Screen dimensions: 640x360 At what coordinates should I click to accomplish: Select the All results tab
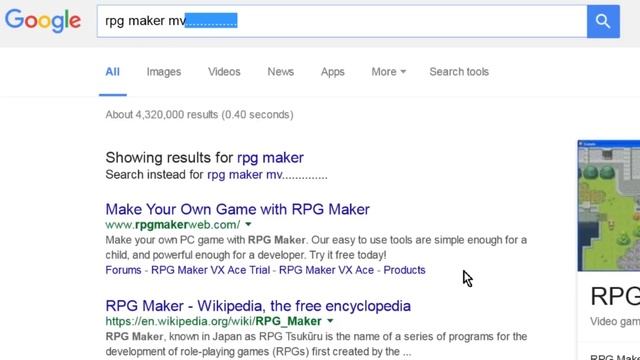pyautogui.click(x=113, y=72)
